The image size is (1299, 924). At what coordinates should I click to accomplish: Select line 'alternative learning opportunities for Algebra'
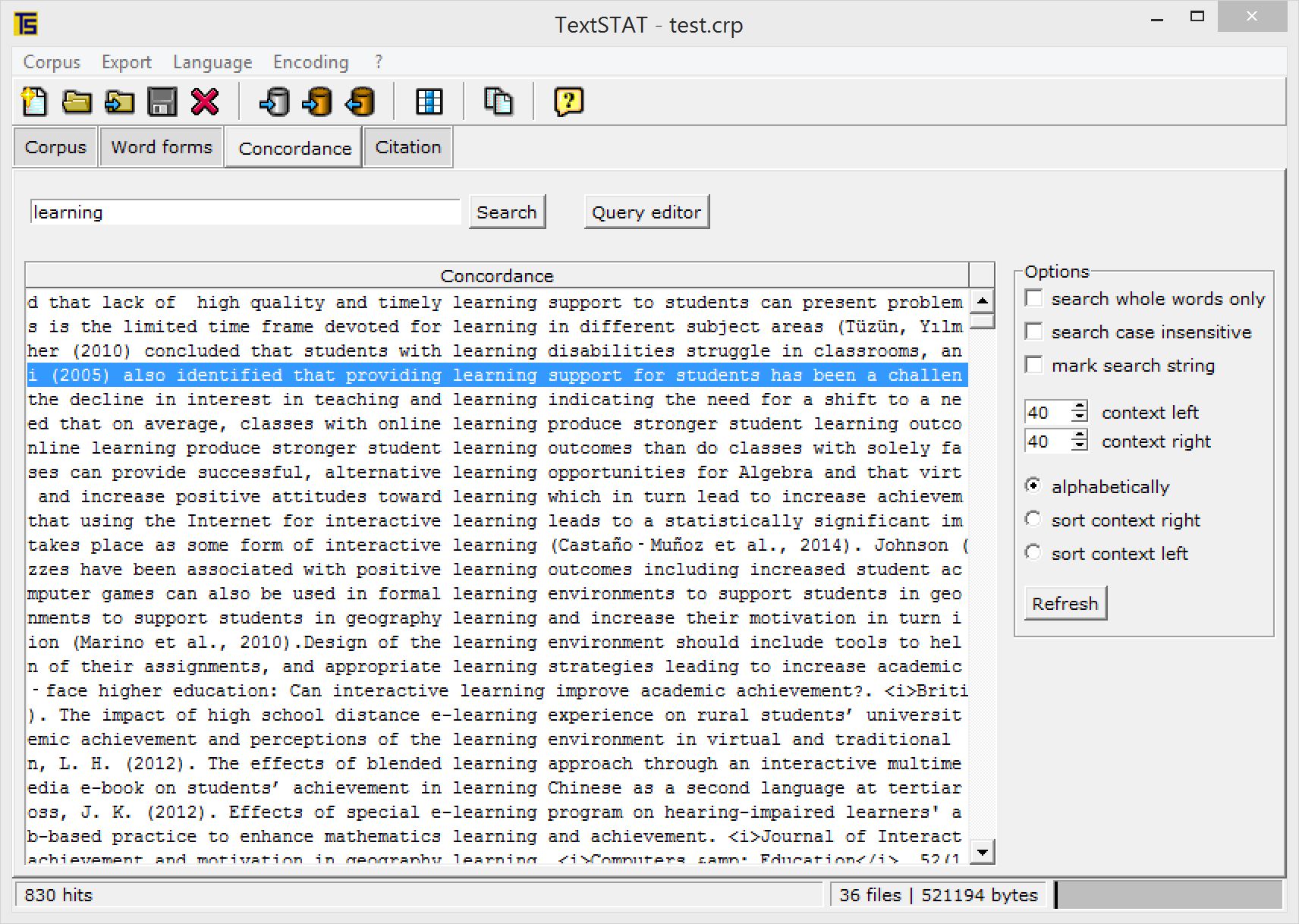(497, 472)
